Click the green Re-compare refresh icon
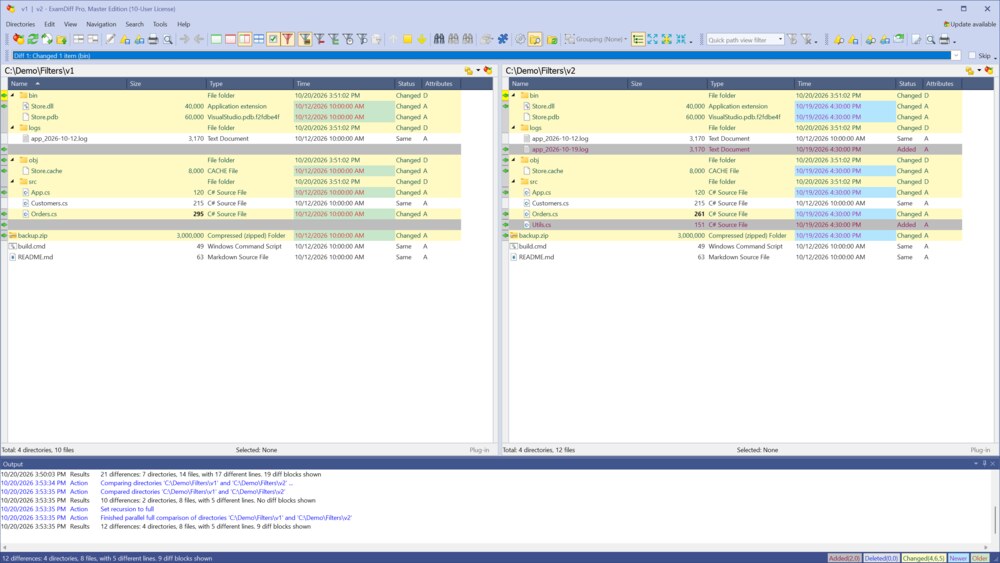The image size is (1000, 563). 33,40
